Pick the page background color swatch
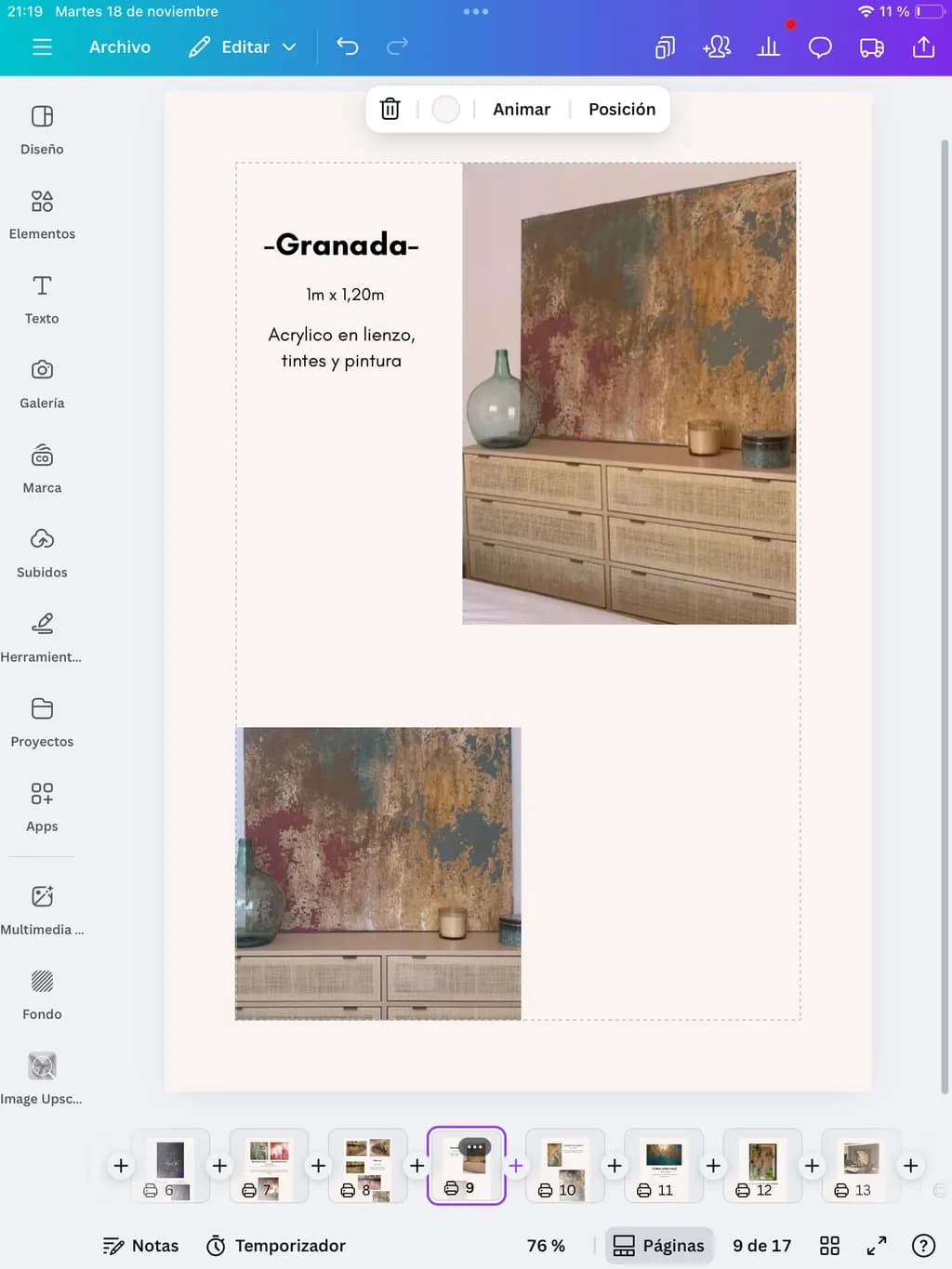This screenshot has width=952, height=1269. [446, 109]
